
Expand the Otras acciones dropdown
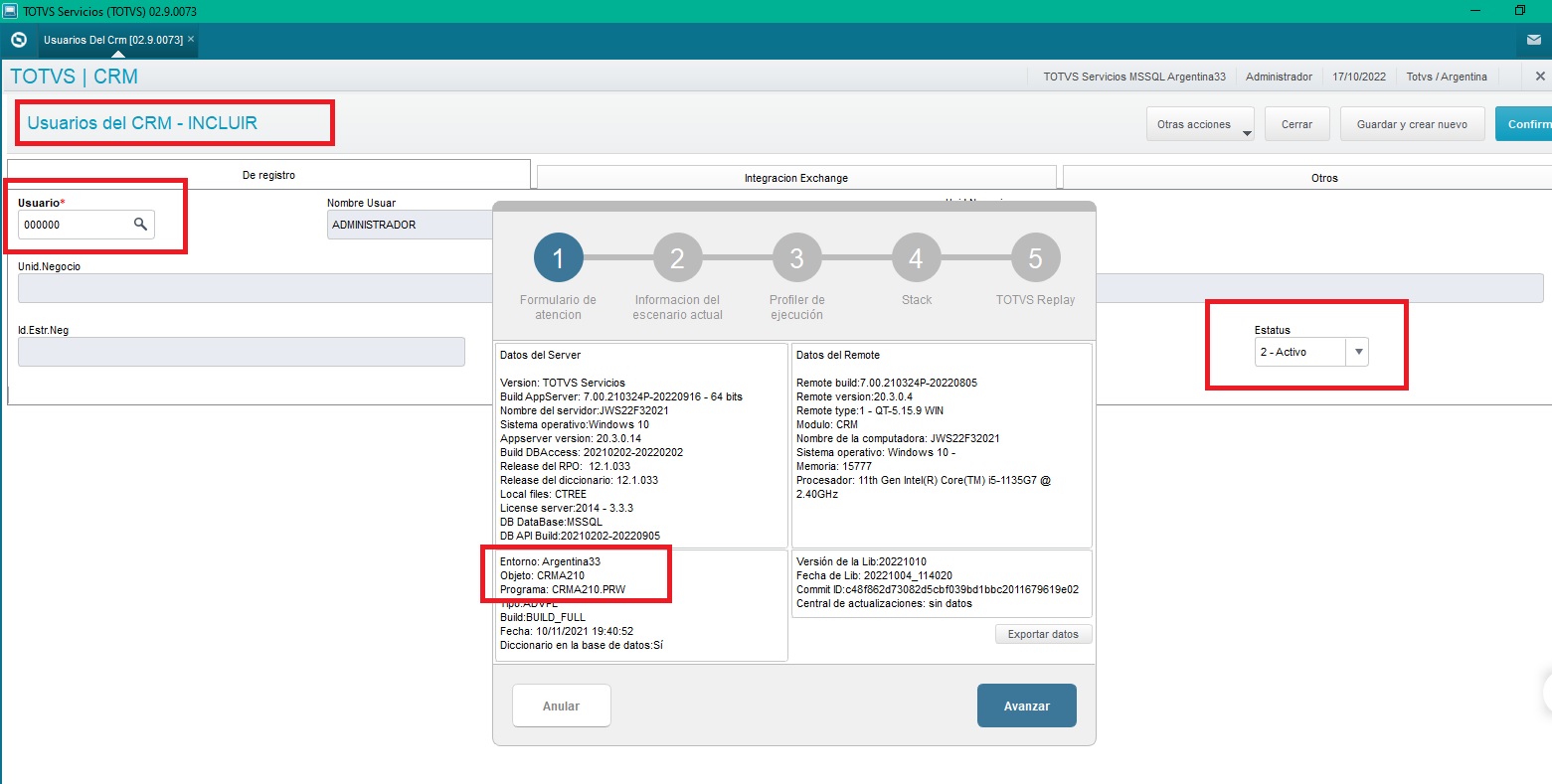tap(1200, 125)
